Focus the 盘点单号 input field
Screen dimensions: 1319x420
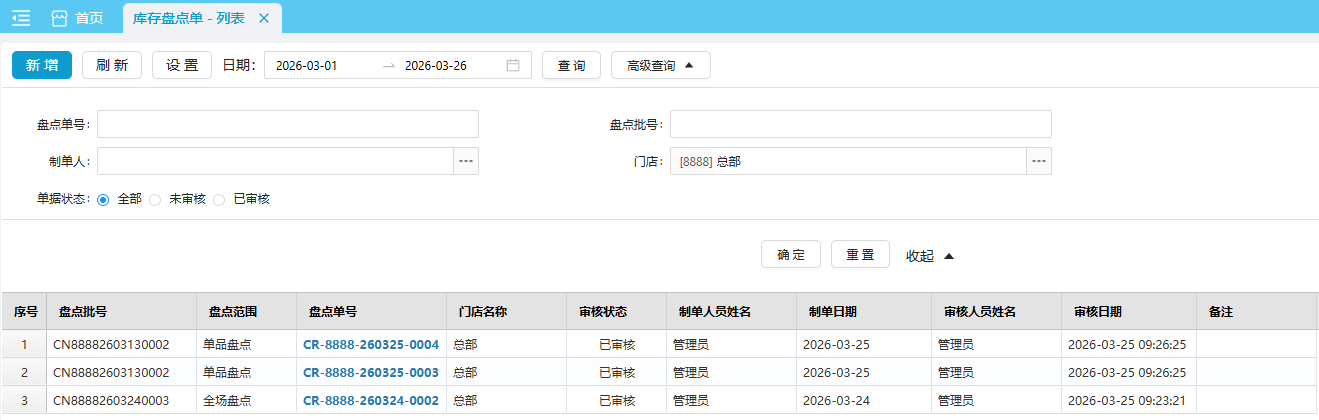288,124
